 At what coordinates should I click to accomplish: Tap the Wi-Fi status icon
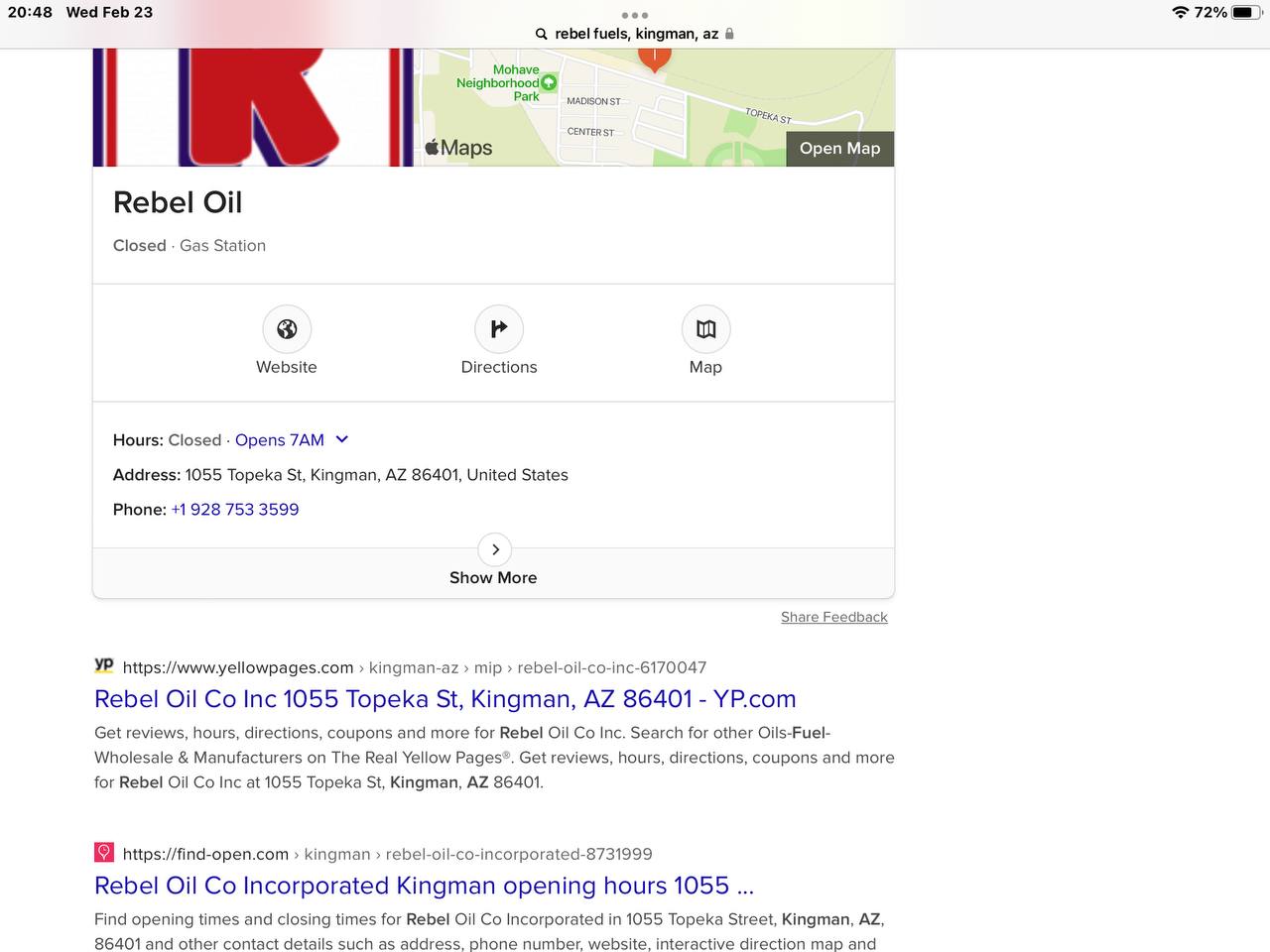point(1180,12)
